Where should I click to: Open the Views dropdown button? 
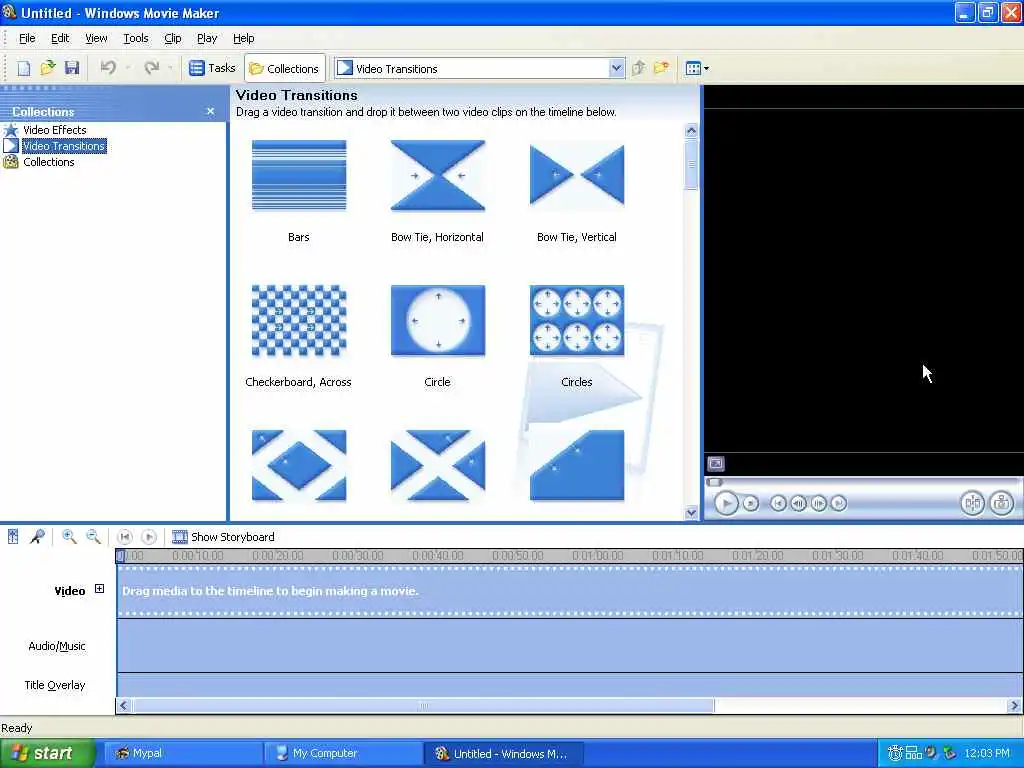(x=697, y=68)
